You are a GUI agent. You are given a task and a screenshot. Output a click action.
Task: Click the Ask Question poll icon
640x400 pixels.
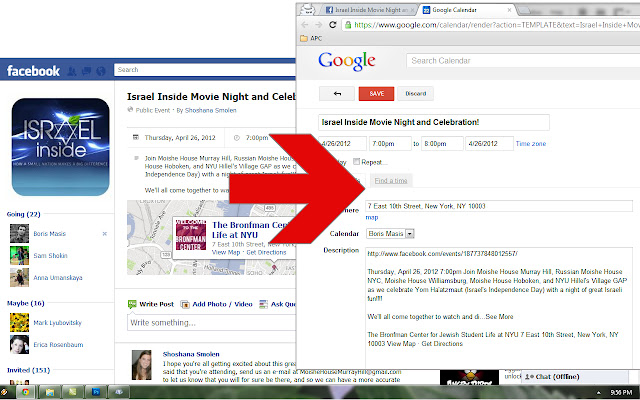tap(264, 304)
